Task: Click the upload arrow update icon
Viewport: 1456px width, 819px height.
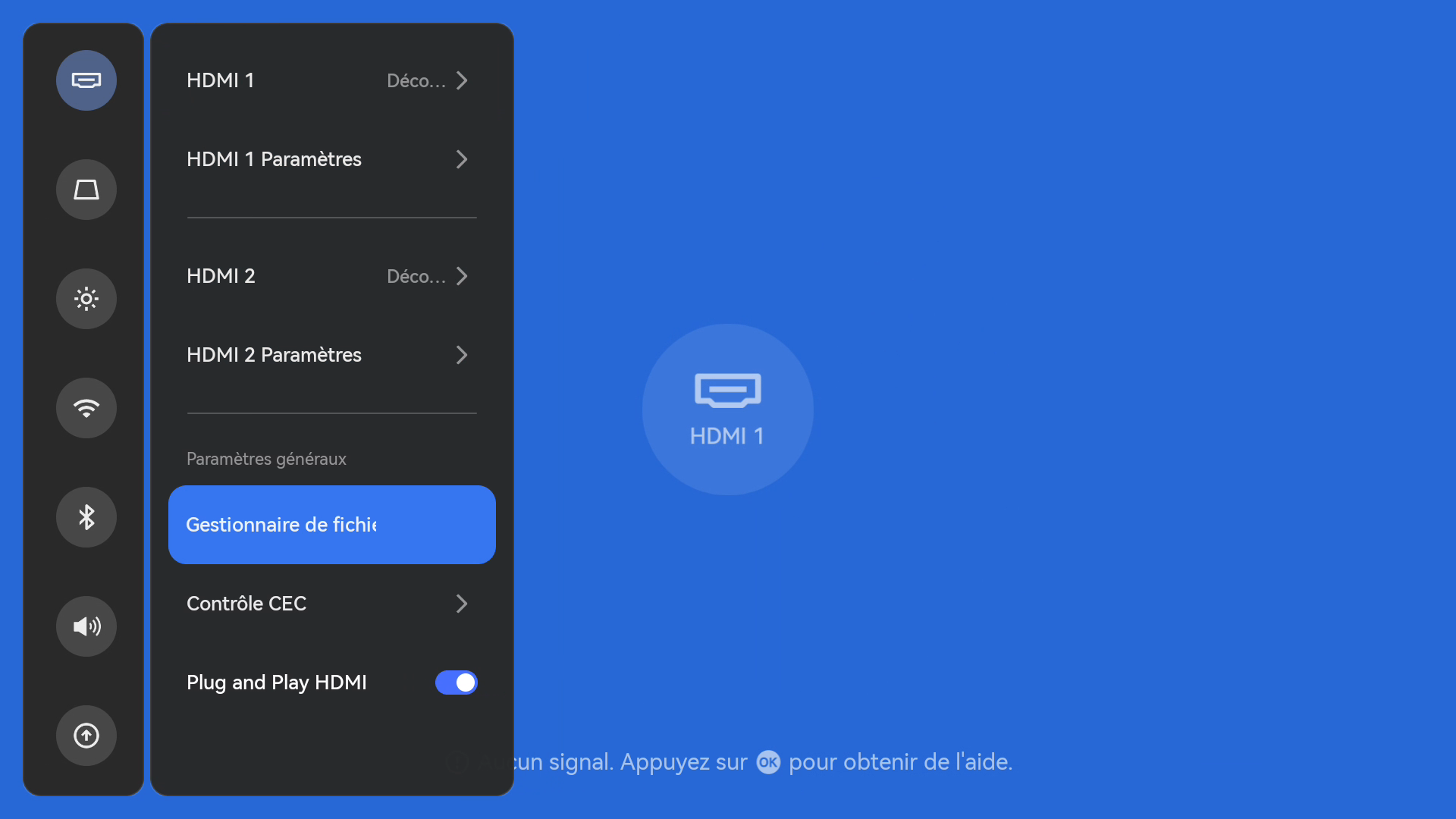Action: point(86,736)
